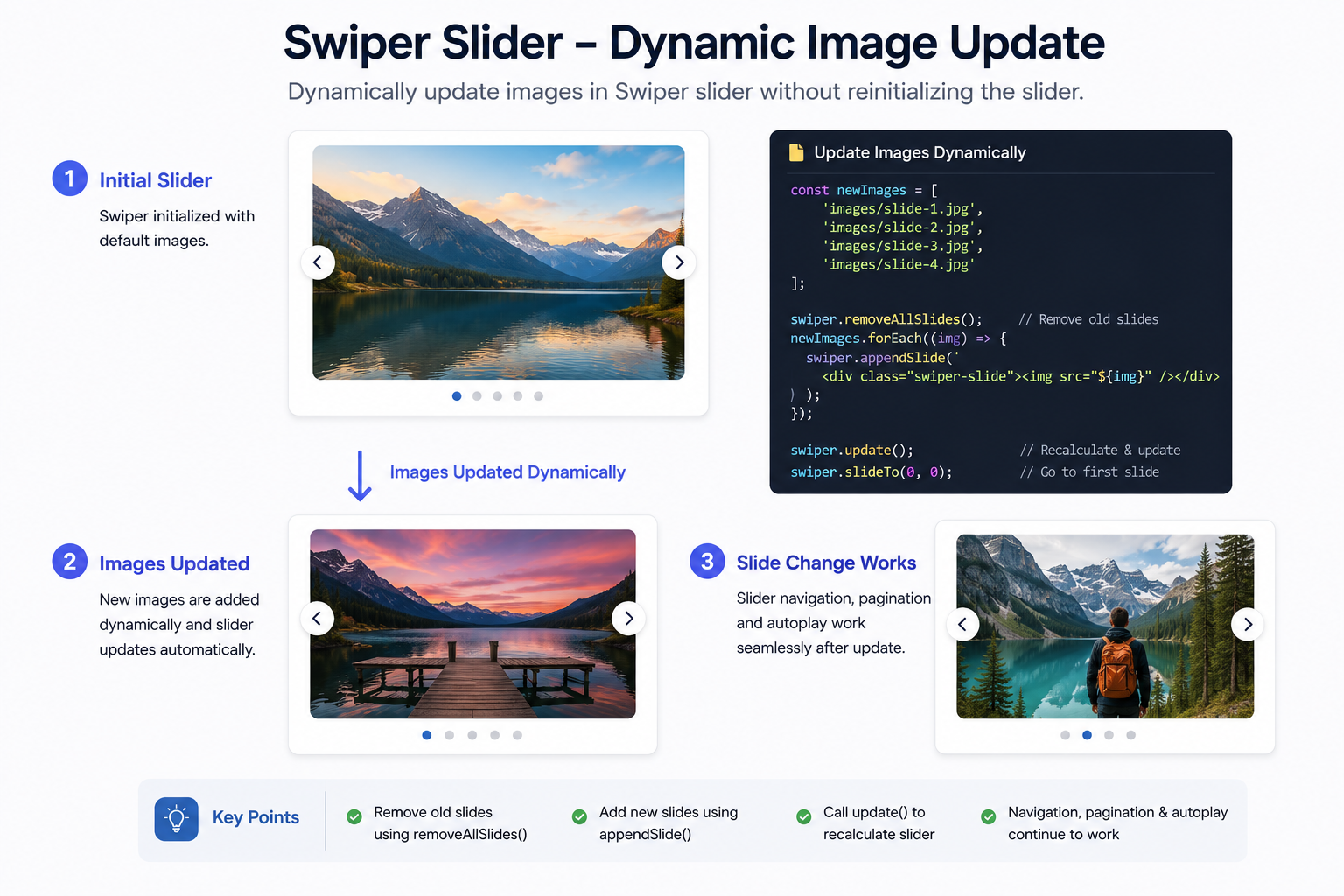Click the 'Slide Change Works' heading
The height and width of the screenshot is (896, 1344).
[826, 563]
